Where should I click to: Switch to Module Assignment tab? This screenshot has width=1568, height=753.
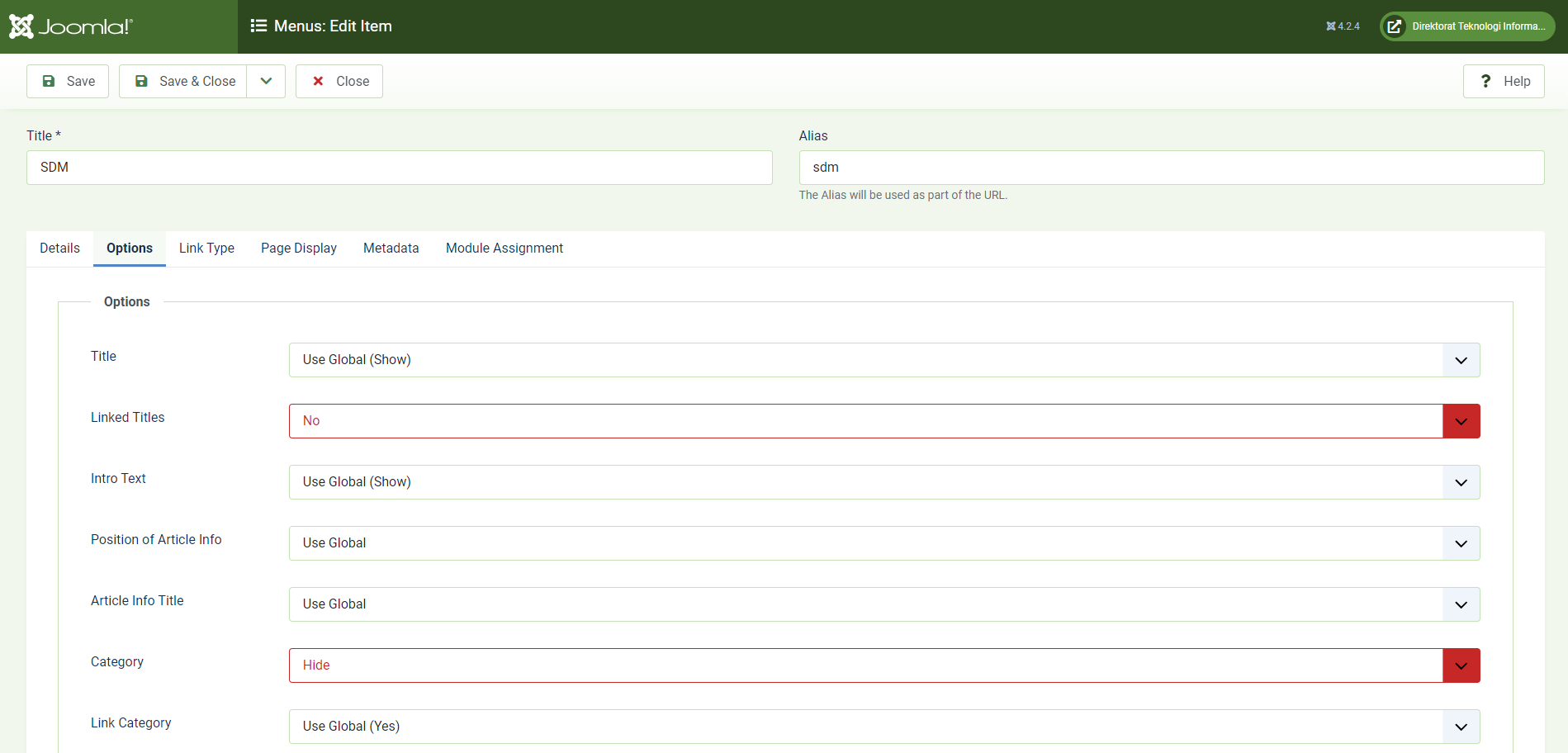(x=505, y=249)
